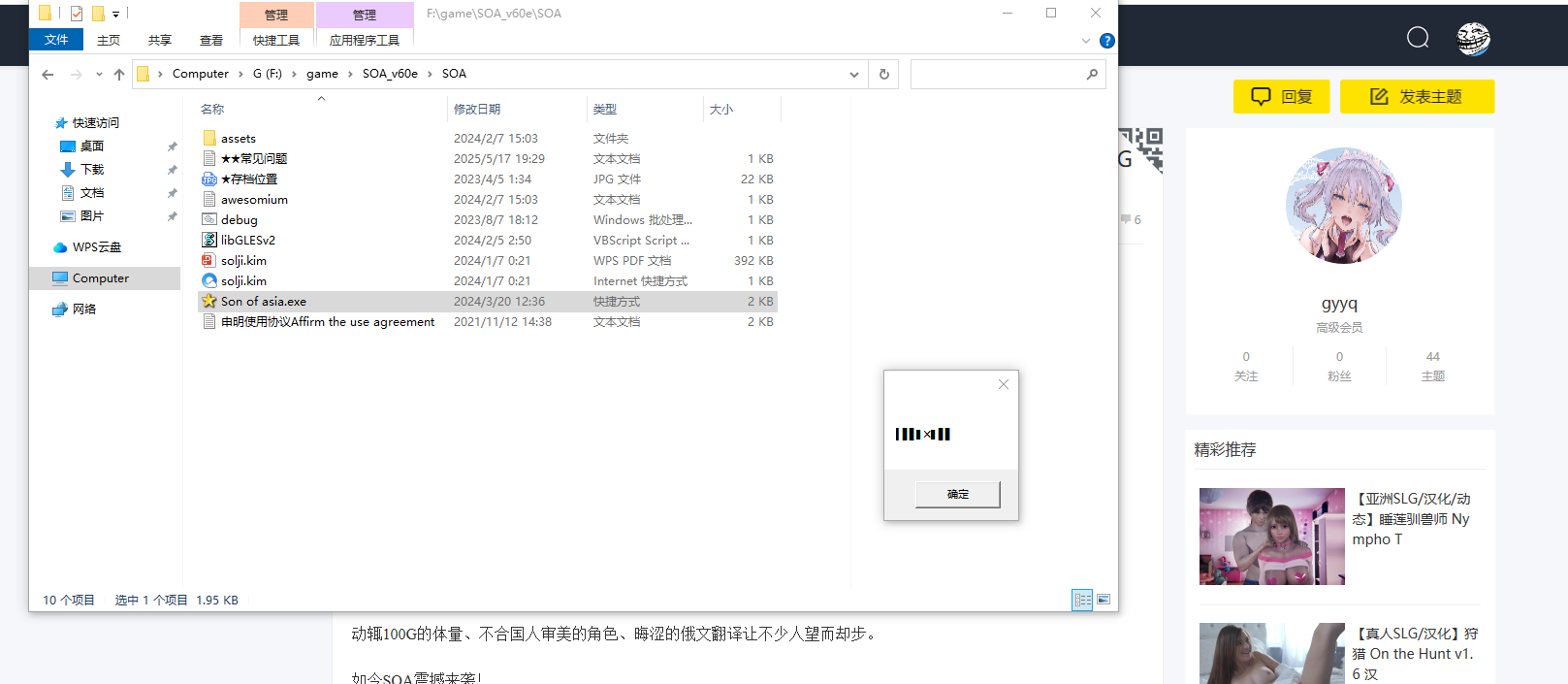Click Computer in the address breadcrumb
Viewport: 1568px width, 684px height.
[201, 74]
